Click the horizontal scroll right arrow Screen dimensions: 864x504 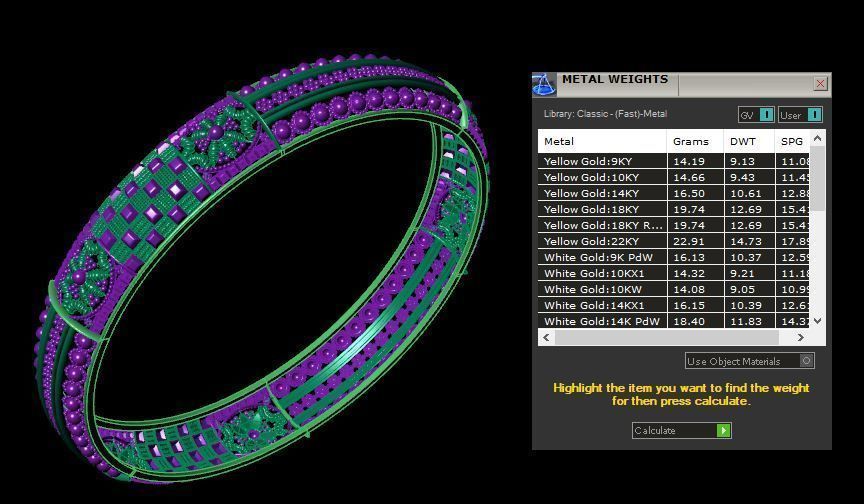click(x=801, y=337)
